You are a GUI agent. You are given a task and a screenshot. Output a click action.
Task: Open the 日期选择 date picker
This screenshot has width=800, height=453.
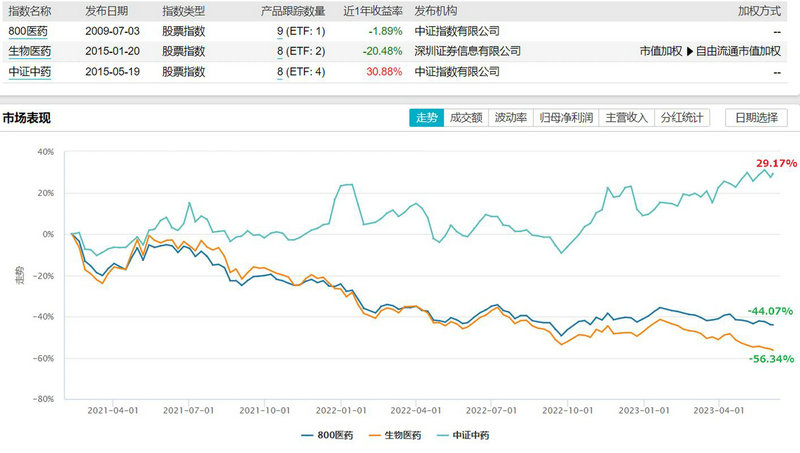pos(755,118)
